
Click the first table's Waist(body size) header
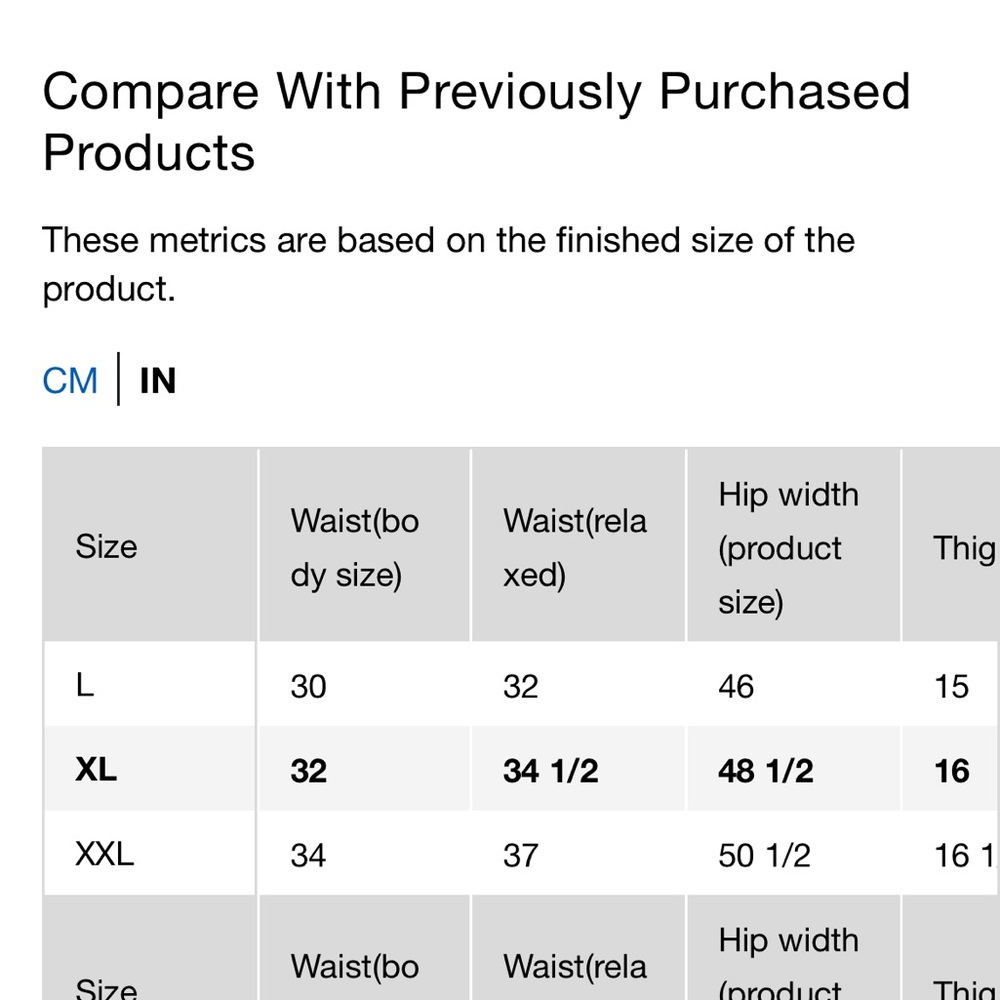tap(354, 547)
